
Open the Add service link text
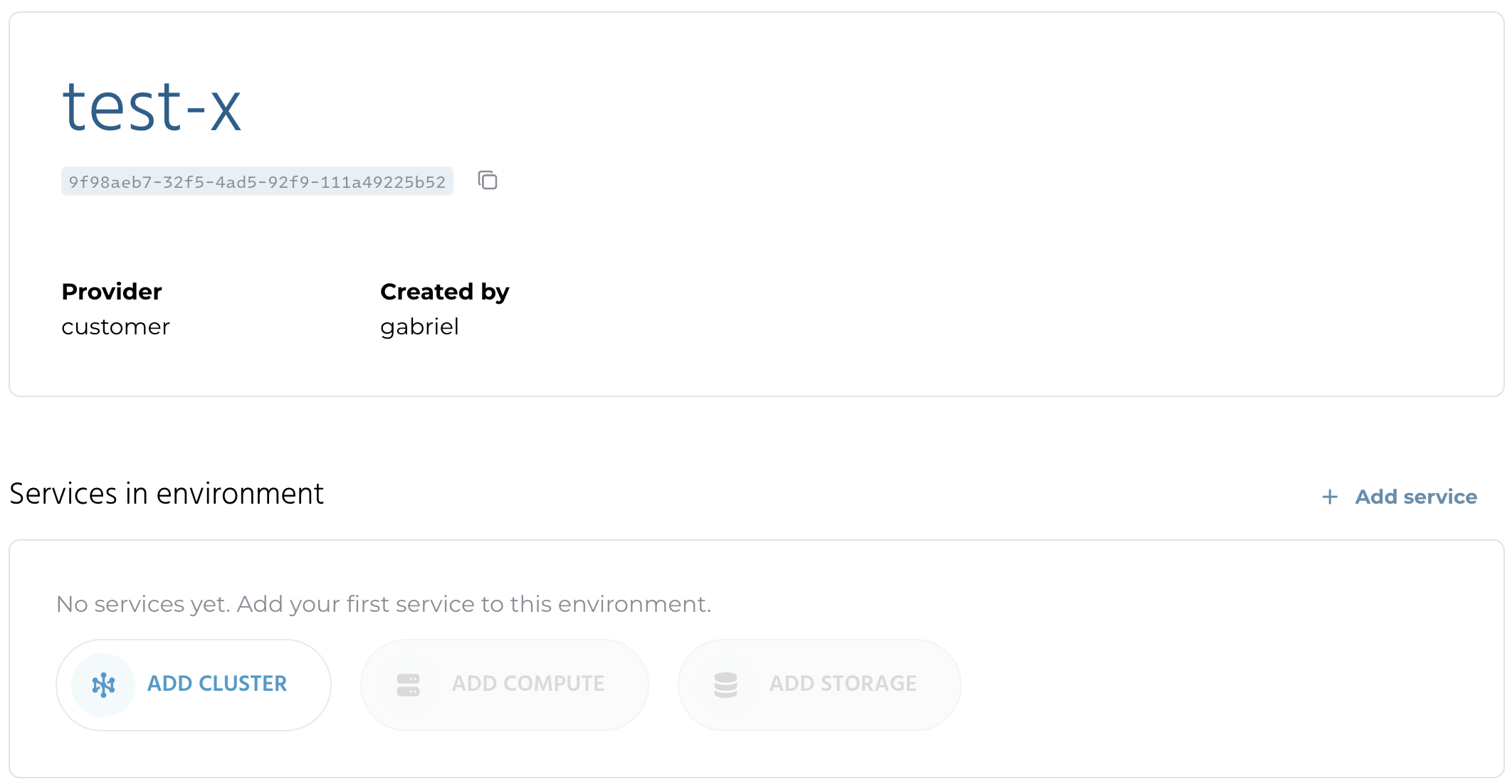[x=1415, y=497]
